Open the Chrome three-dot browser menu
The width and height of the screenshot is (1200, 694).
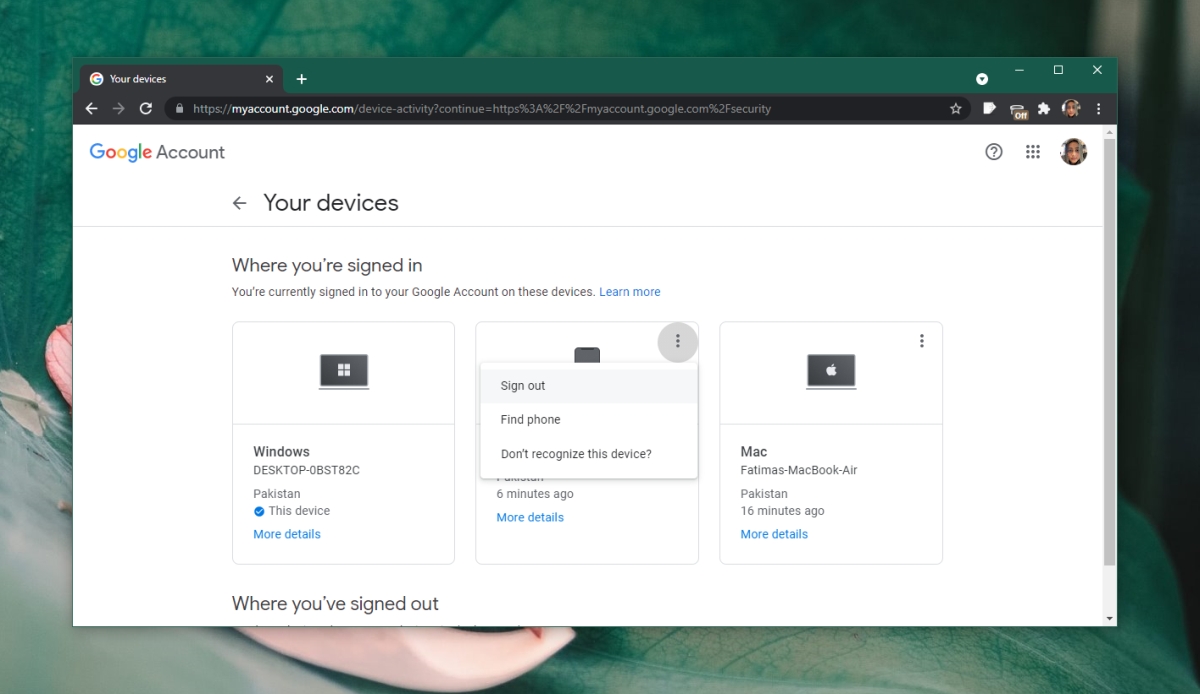tap(1098, 108)
